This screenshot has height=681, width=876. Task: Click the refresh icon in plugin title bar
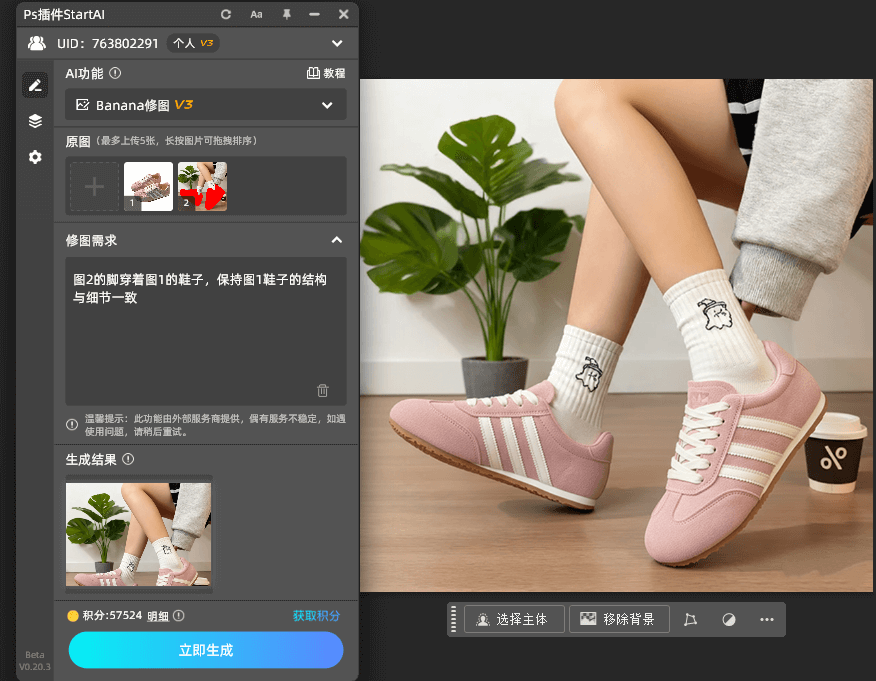tap(226, 15)
